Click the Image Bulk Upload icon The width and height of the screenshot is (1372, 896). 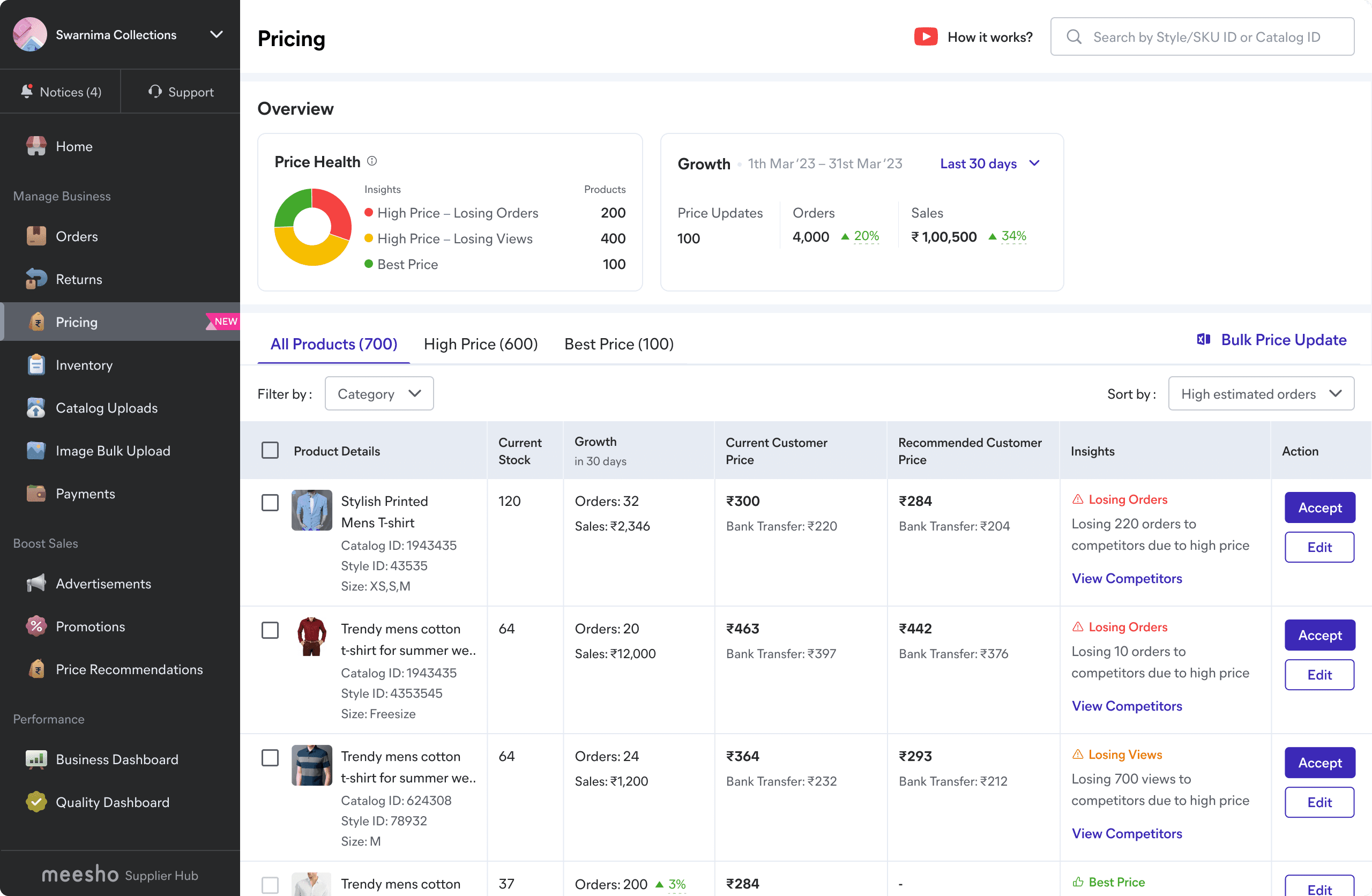[x=36, y=450]
